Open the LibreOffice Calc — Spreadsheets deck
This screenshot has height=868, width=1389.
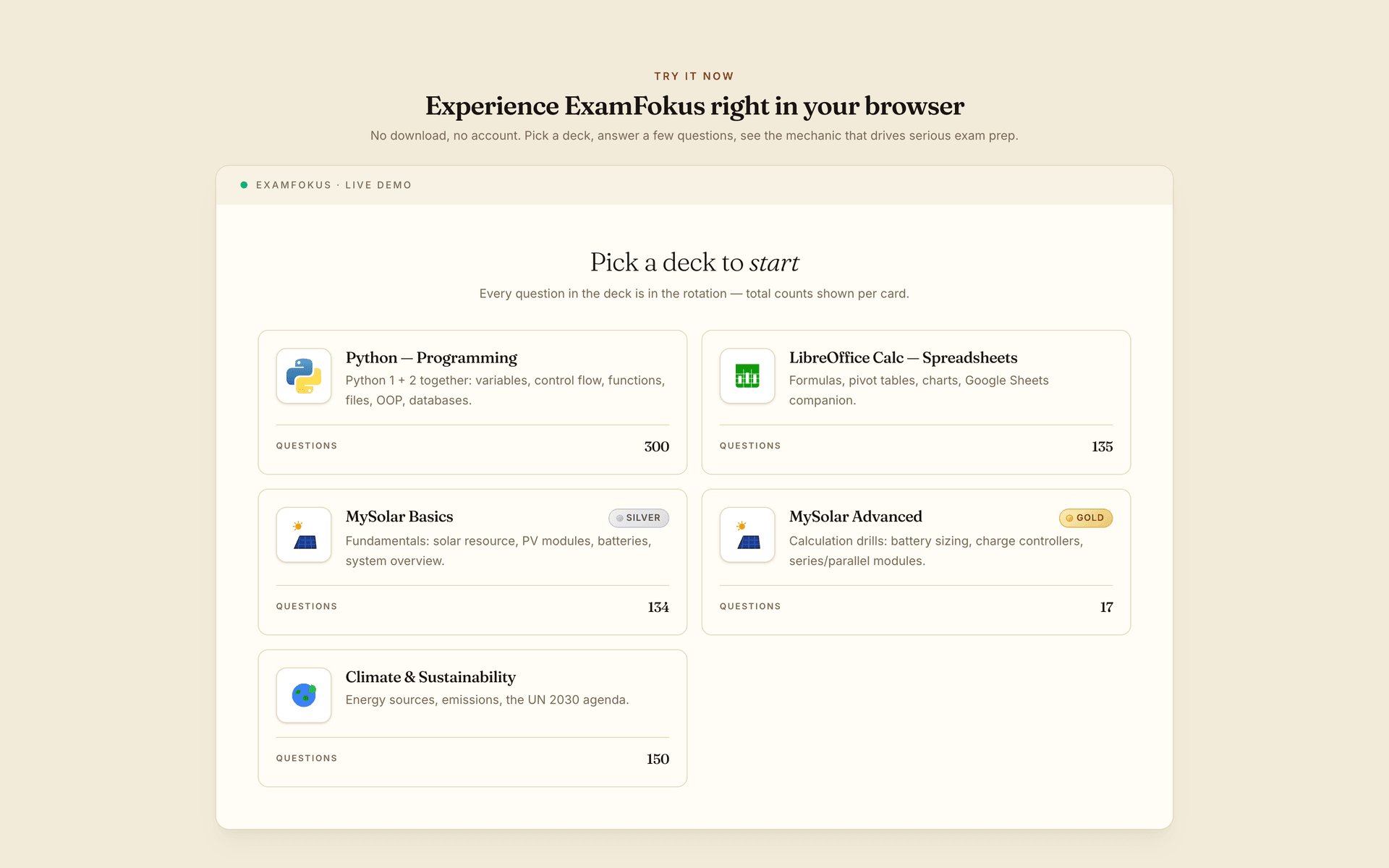[x=916, y=402]
